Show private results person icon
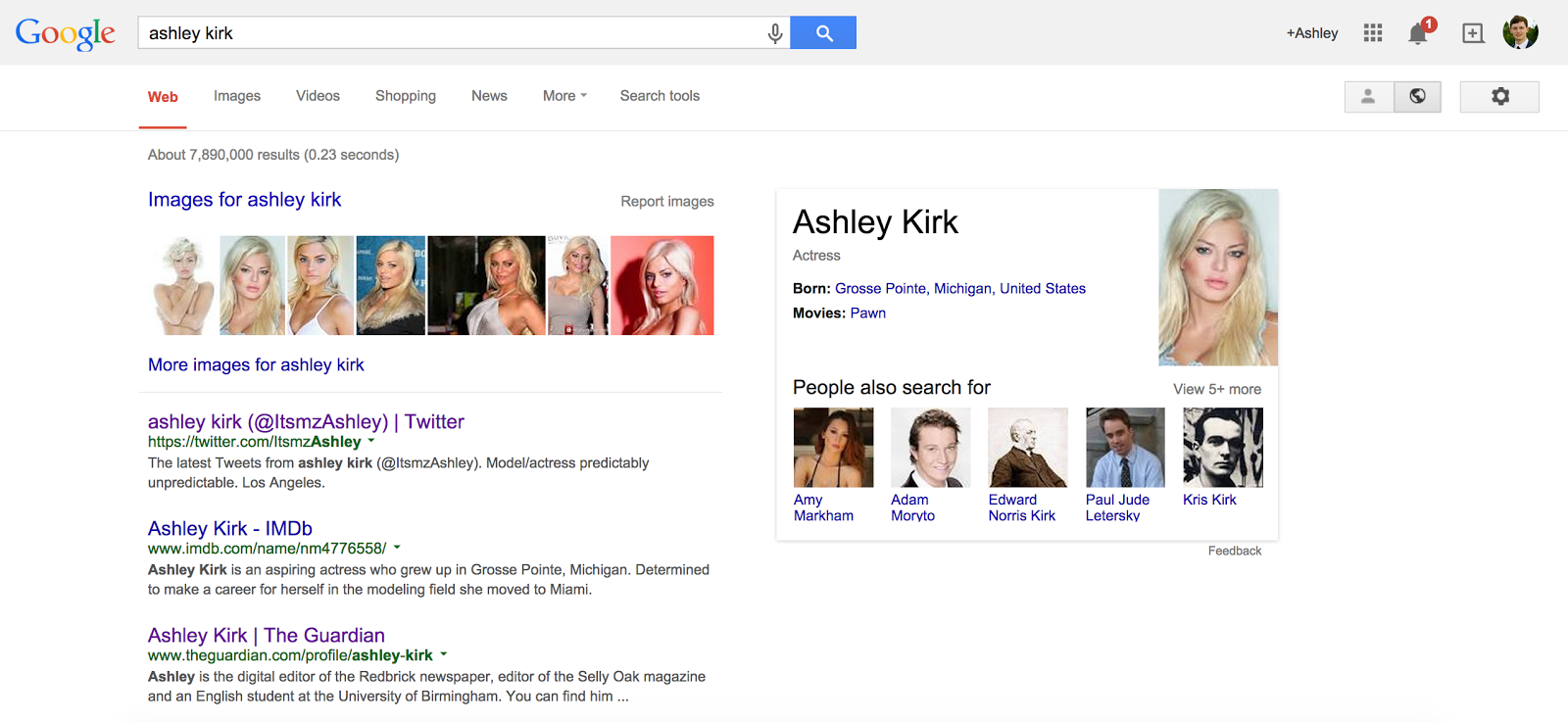The height and width of the screenshot is (722, 1568). pyautogui.click(x=1368, y=96)
